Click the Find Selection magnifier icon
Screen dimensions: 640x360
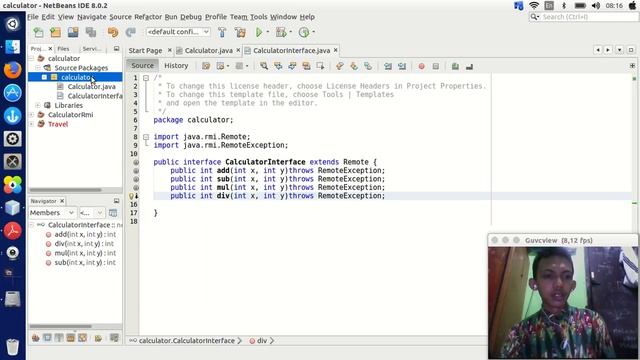coord(264,66)
